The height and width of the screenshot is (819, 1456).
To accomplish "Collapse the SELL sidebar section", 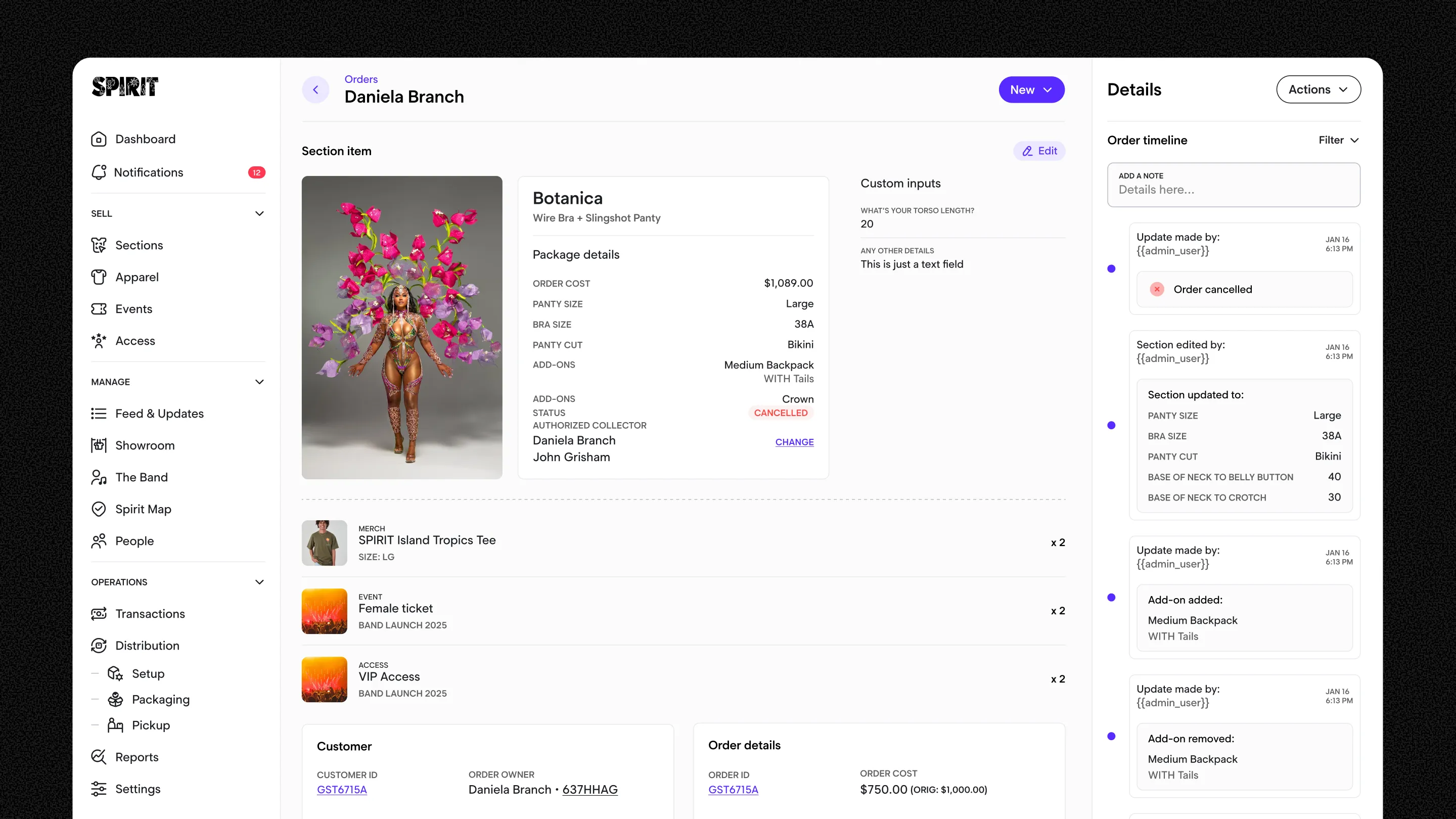I will point(259,214).
